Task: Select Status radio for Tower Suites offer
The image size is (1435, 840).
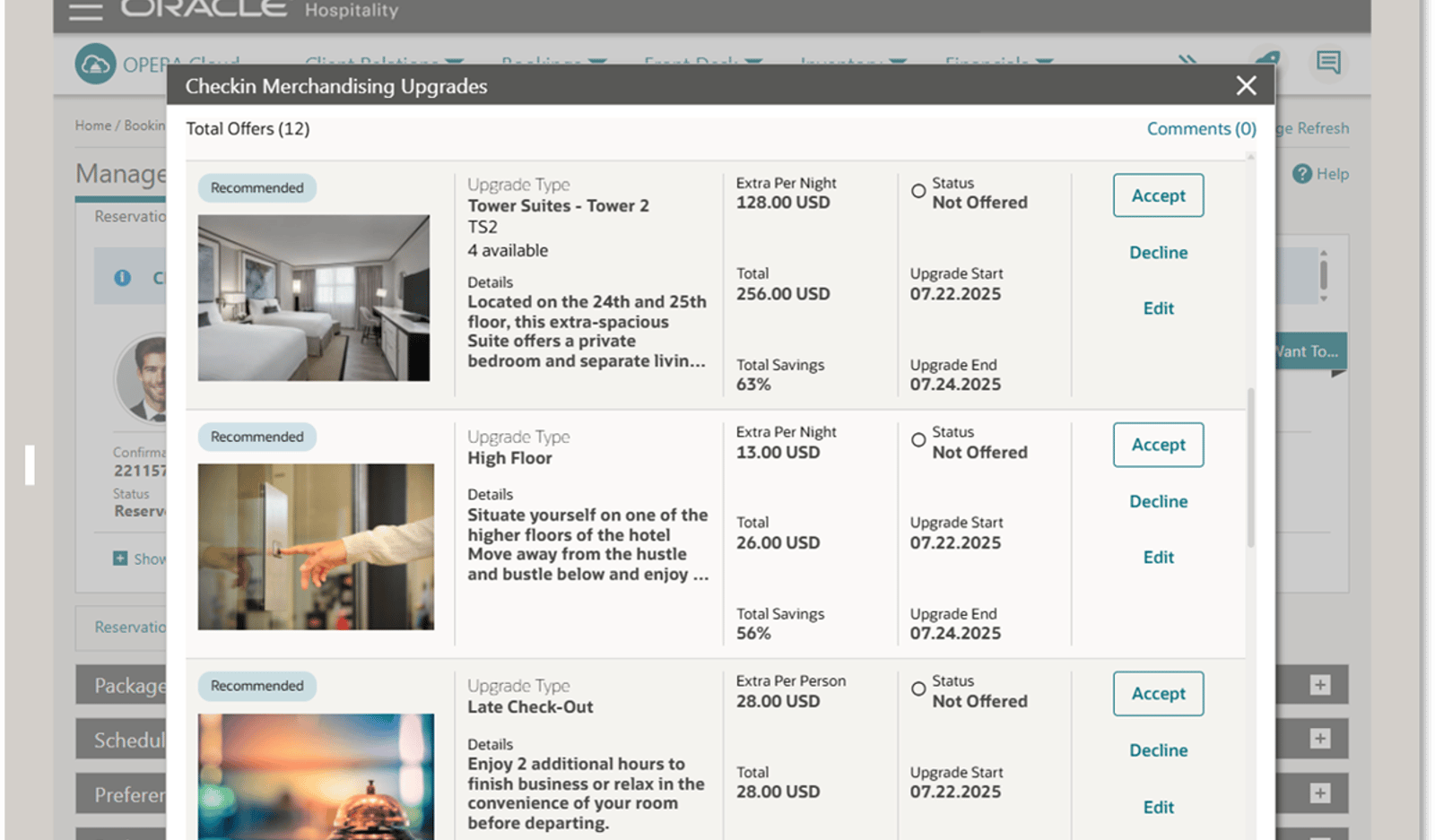Action: point(918,191)
